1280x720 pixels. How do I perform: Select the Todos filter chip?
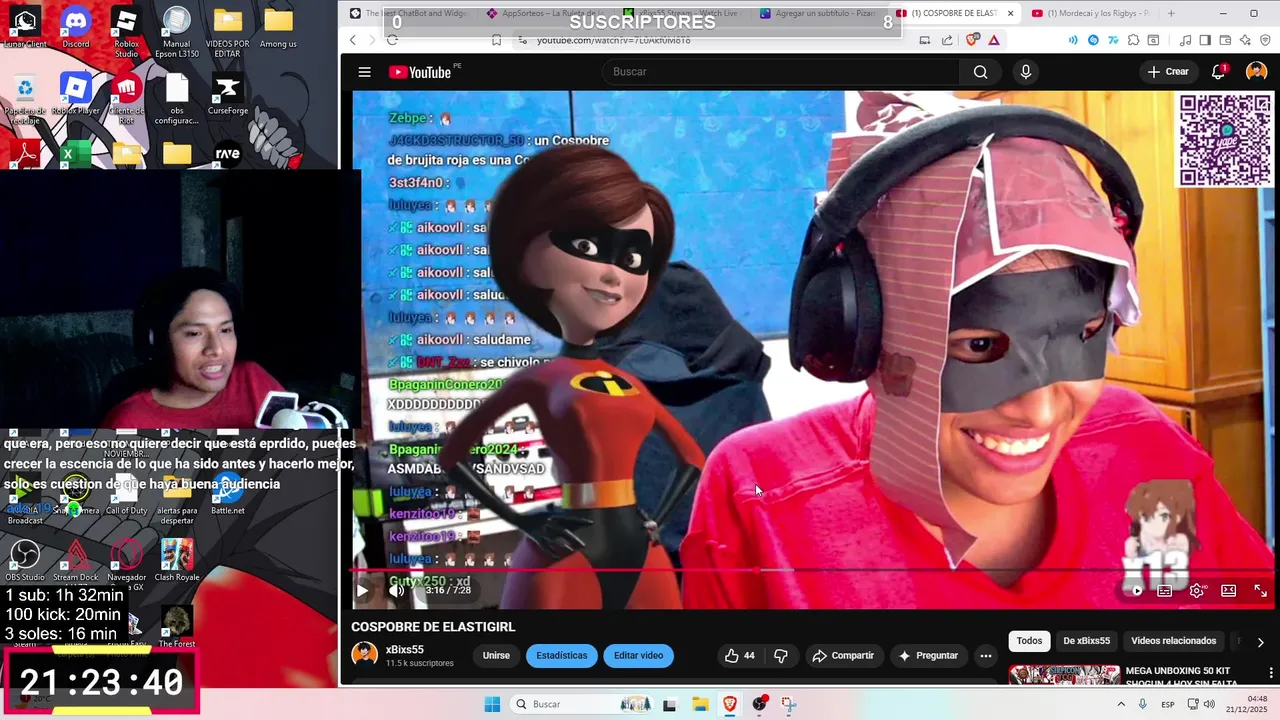pyautogui.click(x=1029, y=641)
